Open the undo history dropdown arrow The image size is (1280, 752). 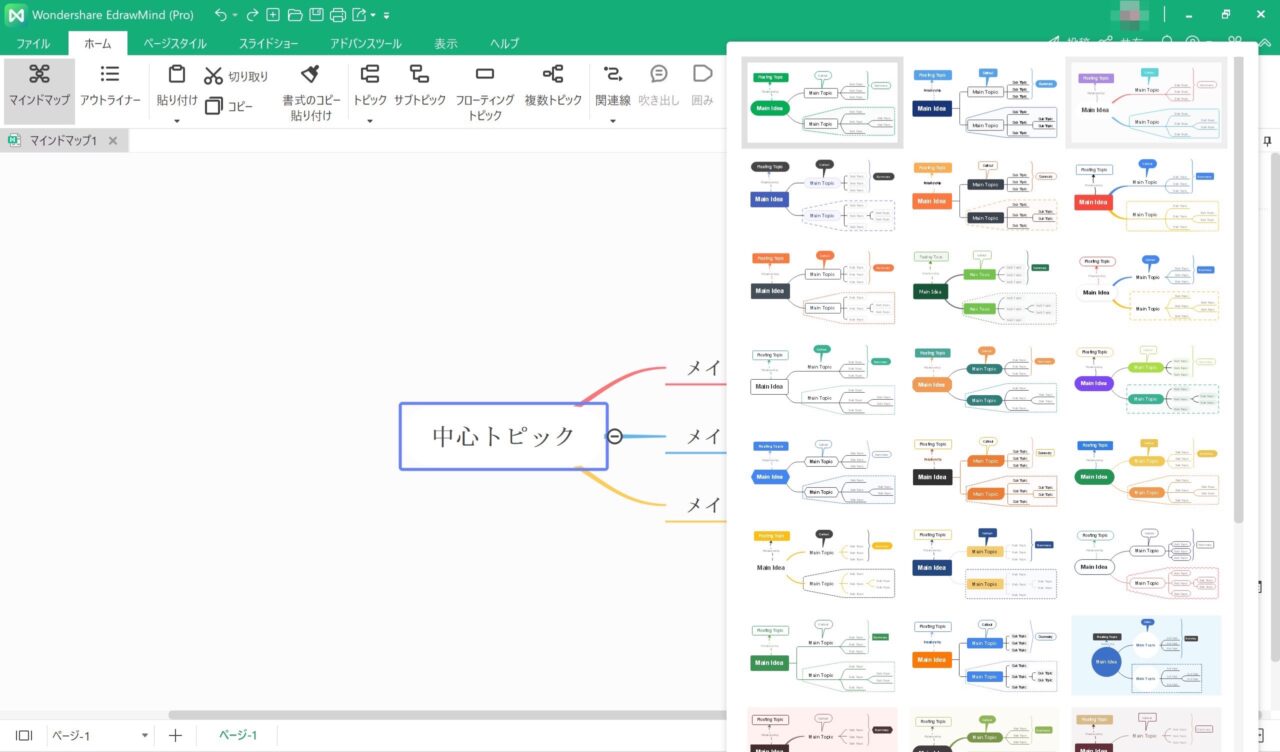pyautogui.click(x=236, y=16)
